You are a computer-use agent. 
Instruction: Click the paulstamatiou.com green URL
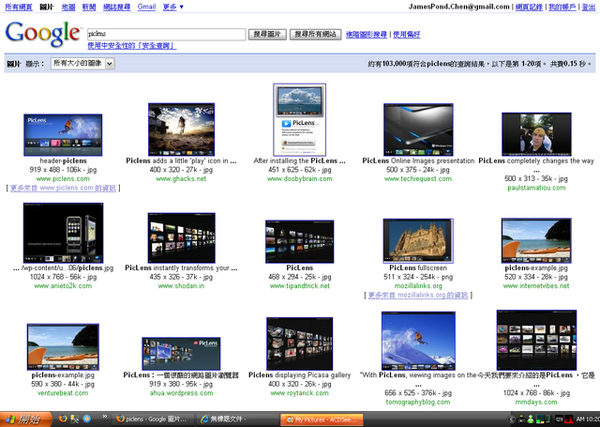tap(536, 188)
